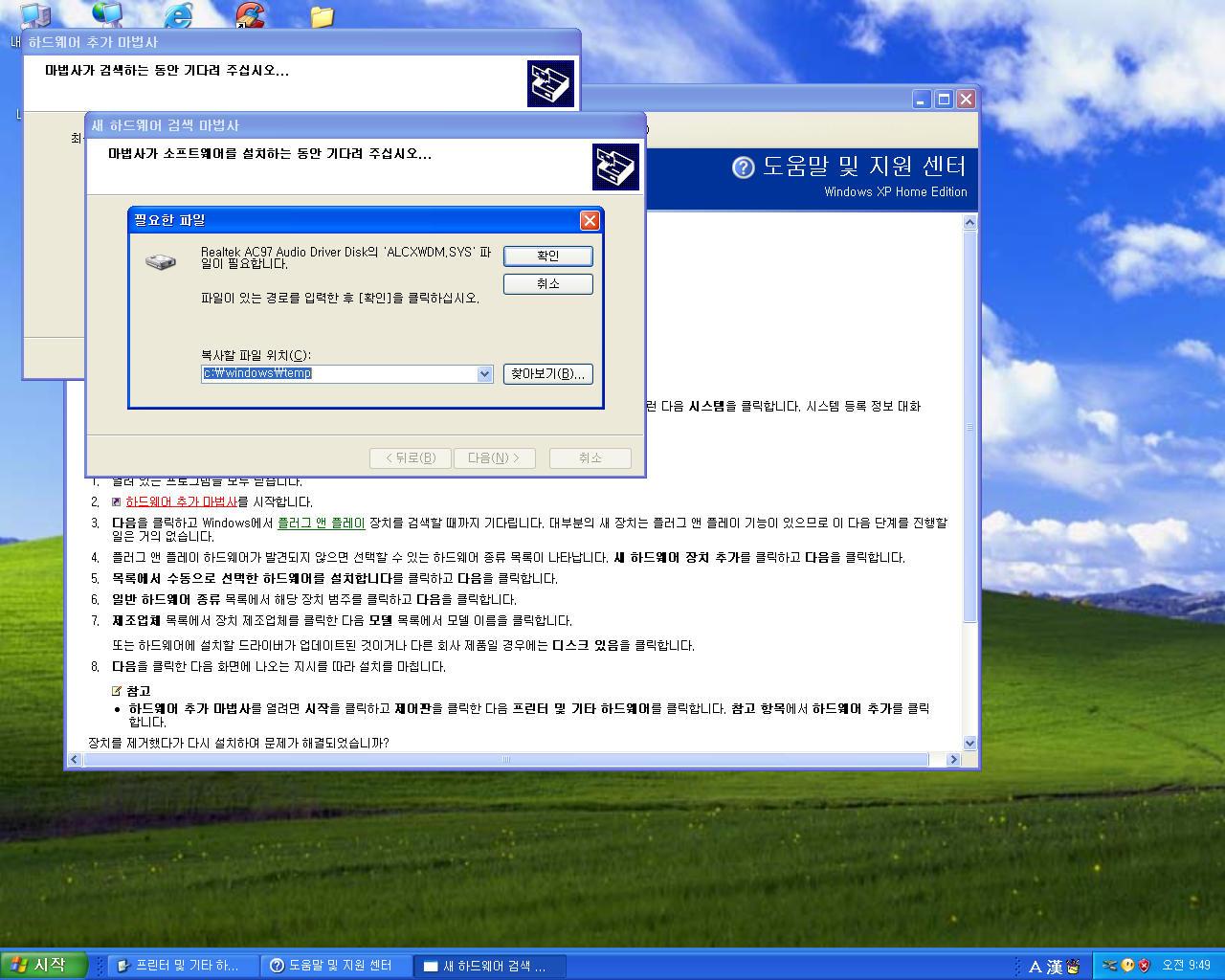Open the My Computer desktop icon
The image size is (1225, 980).
point(35,14)
